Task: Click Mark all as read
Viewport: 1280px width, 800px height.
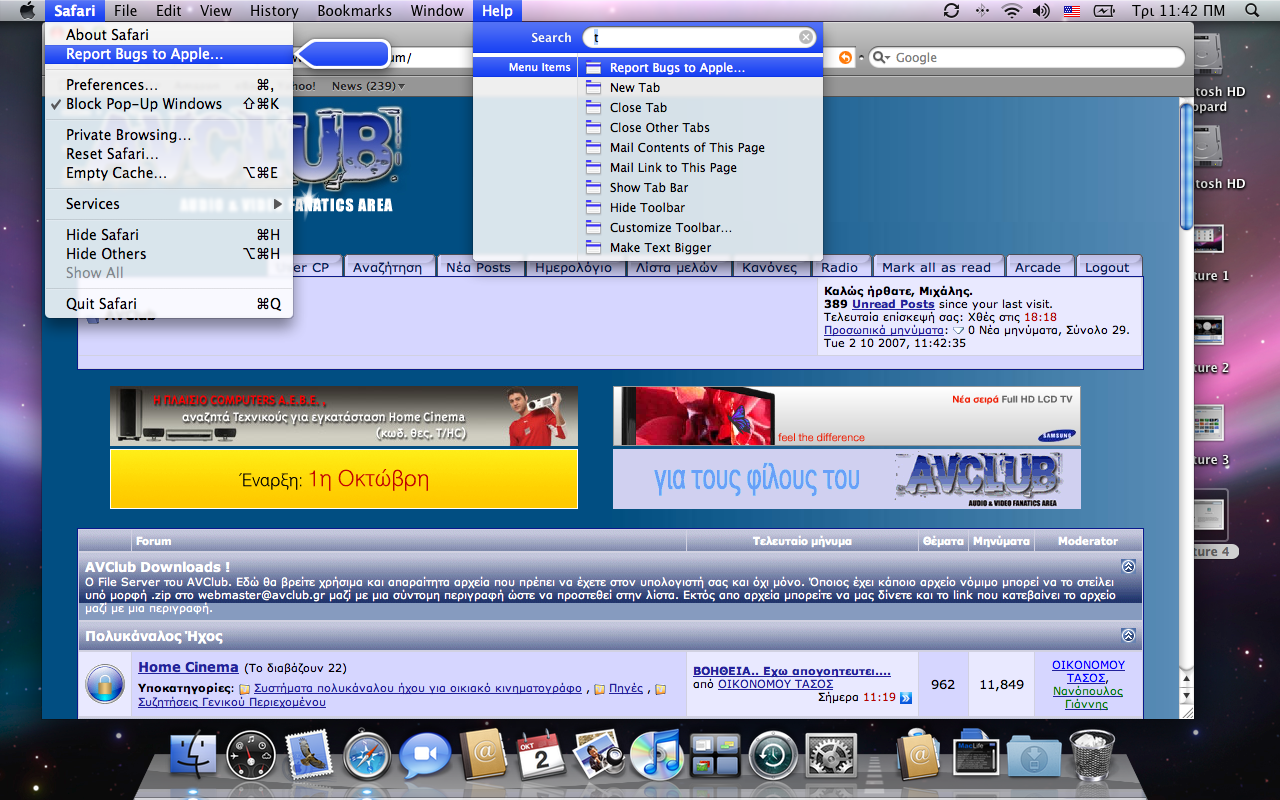Action: point(936,267)
